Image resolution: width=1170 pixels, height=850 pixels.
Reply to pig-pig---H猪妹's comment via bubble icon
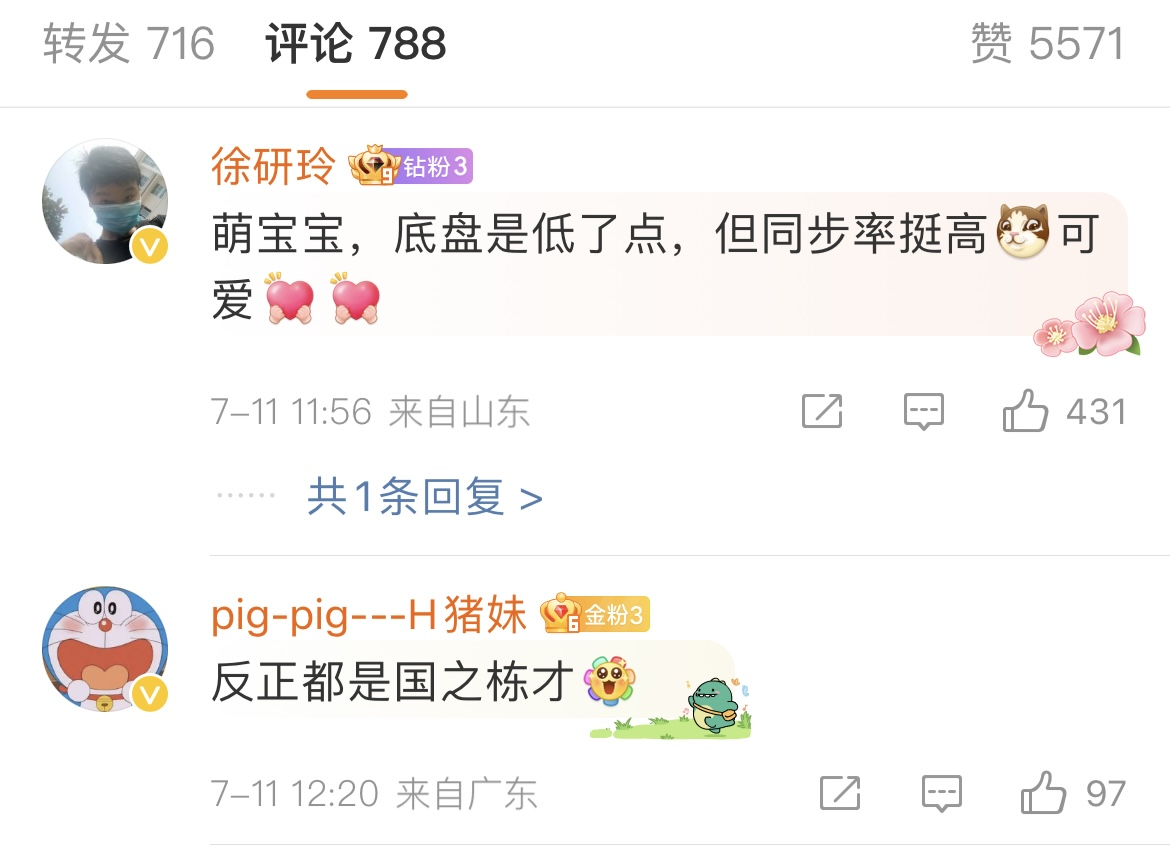pyautogui.click(x=942, y=793)
